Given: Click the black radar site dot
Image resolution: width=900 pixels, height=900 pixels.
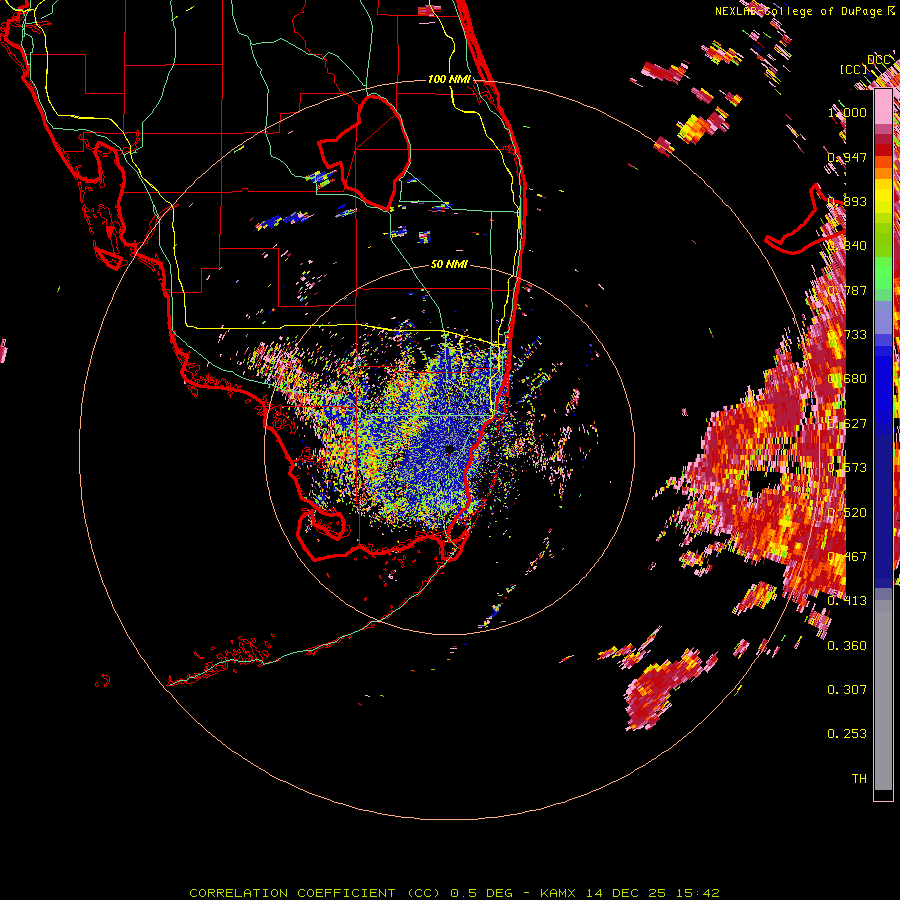Looking at the screenshot, I should [450, 449].
